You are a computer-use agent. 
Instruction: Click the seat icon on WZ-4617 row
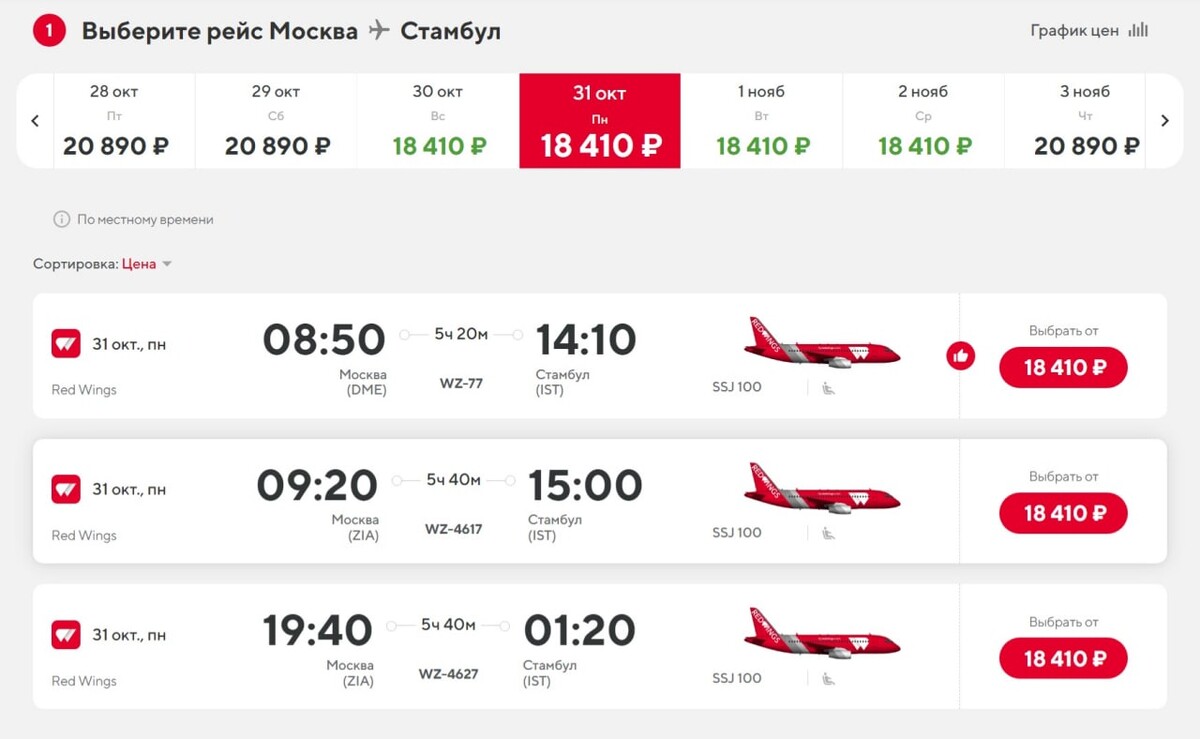[828, 533]
